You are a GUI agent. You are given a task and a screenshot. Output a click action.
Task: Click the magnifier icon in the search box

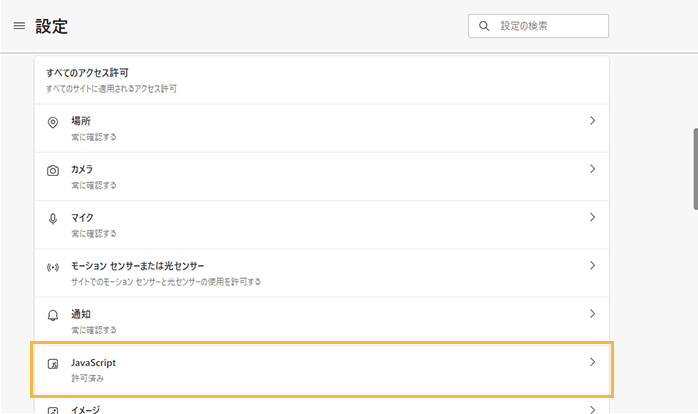coord(485,26)
